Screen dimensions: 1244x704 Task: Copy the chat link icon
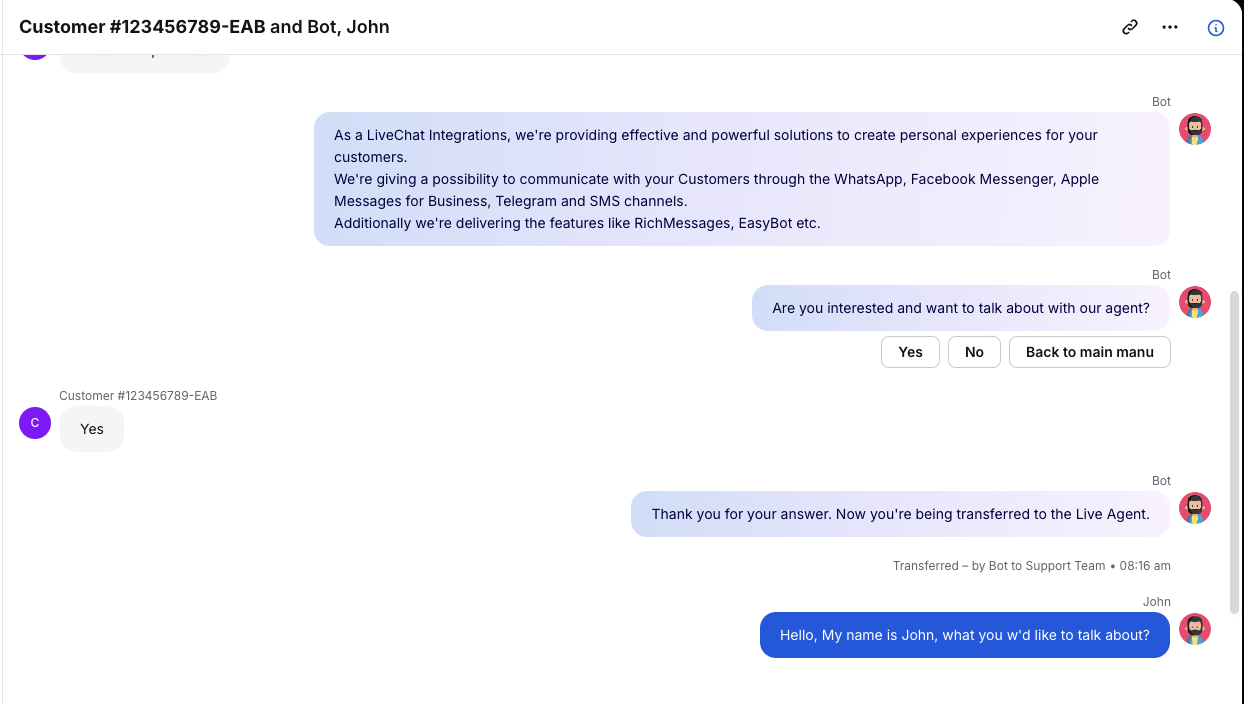pyautogui.click(x=1130, y=27)
